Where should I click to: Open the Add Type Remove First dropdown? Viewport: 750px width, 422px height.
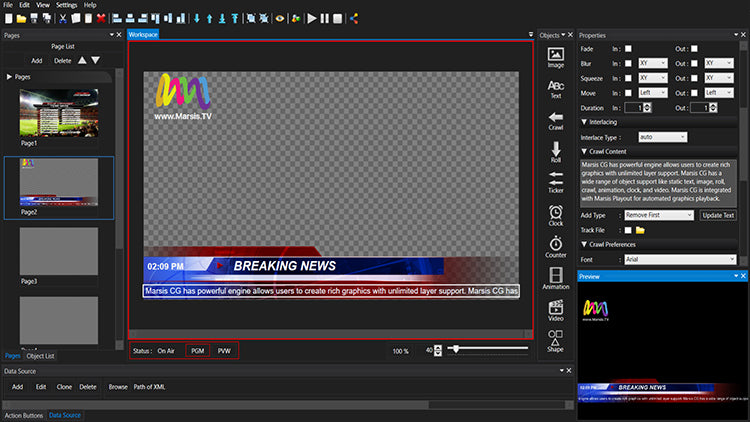658,215
